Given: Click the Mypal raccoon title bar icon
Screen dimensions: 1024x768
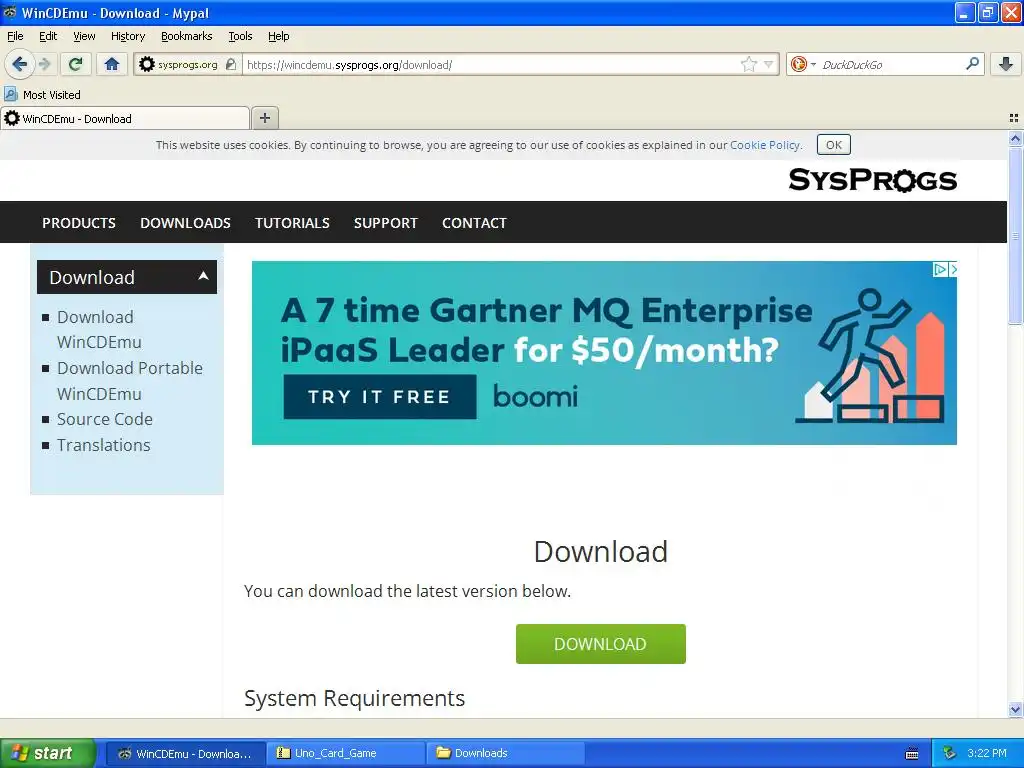Looking at the screenshot, I should 10,12.
